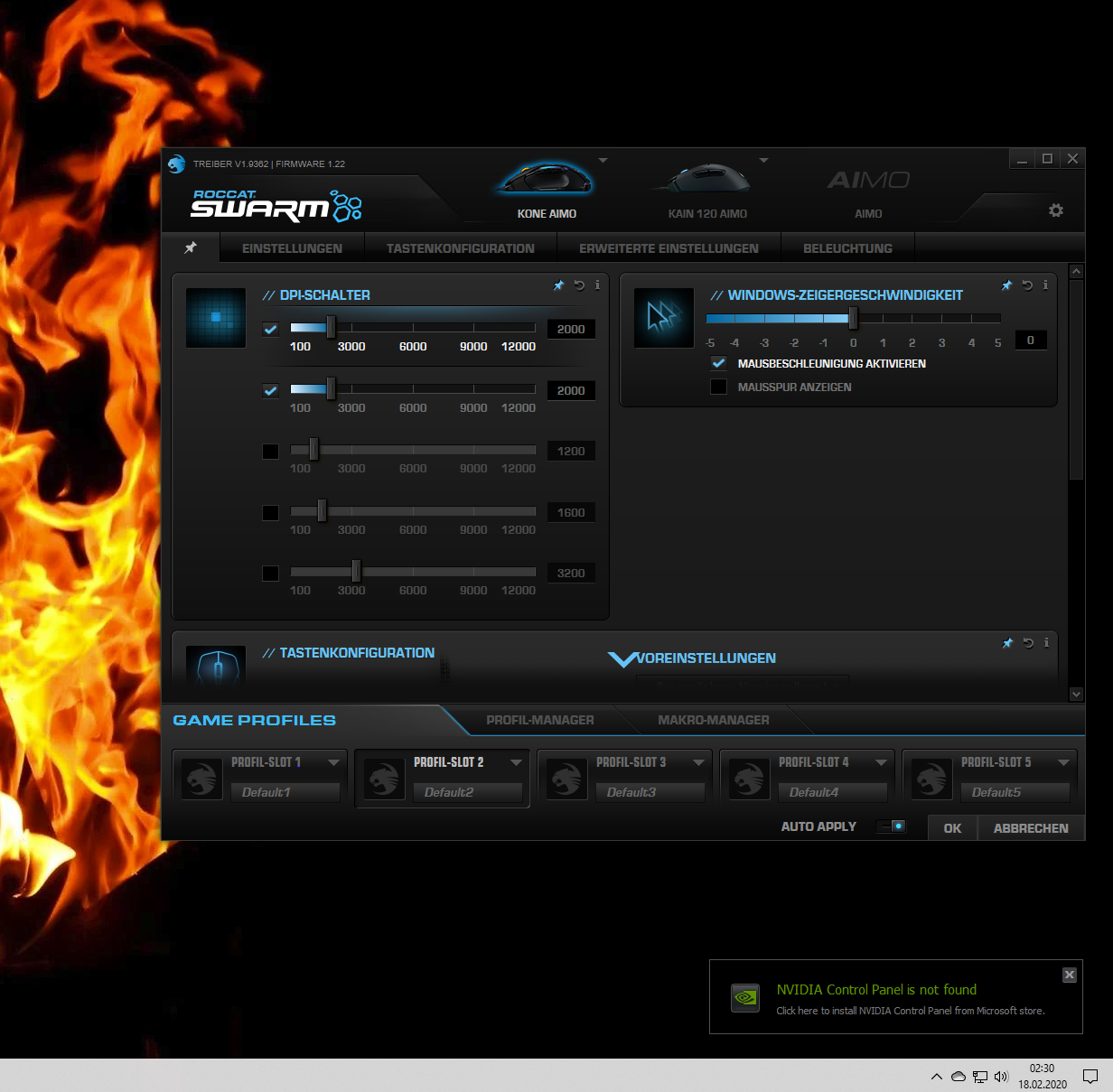Expand the Profil-Slot 3 dropdown arrow
The image size is (1113, 1092).
(698, 762)
